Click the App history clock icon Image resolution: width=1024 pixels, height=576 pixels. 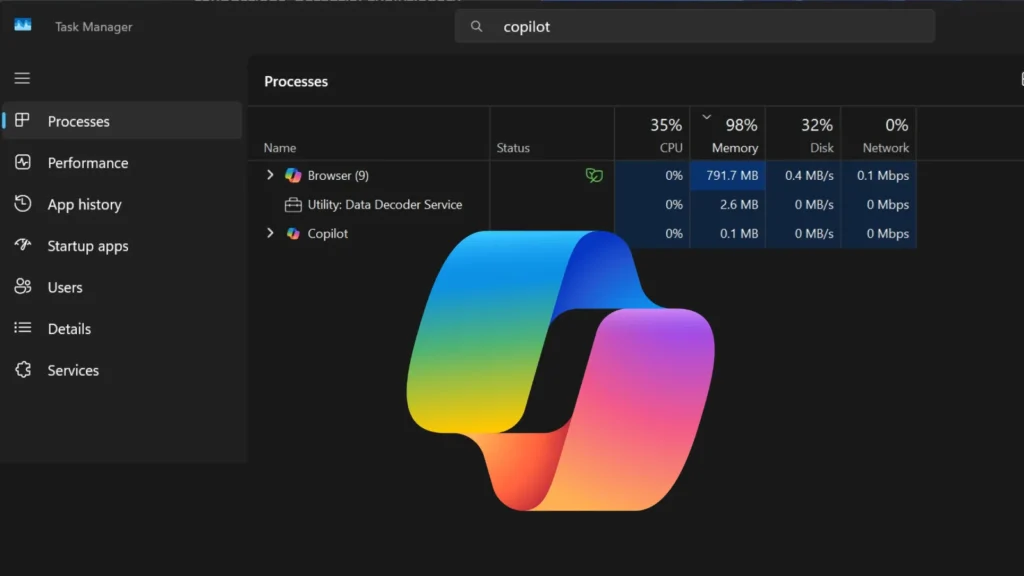coord(23,203)
